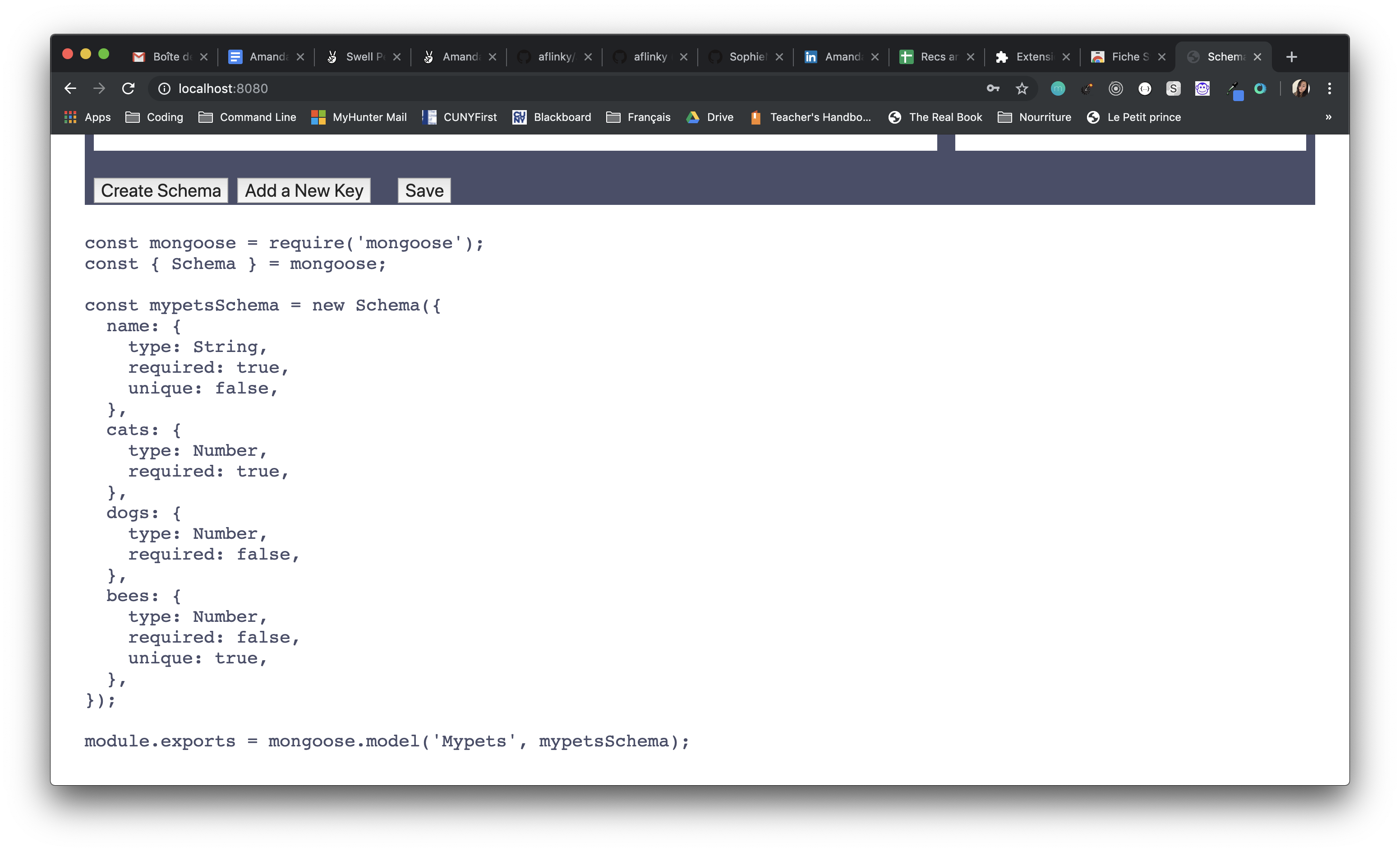Open the Chrome three-dot menu

(1329, 88)
